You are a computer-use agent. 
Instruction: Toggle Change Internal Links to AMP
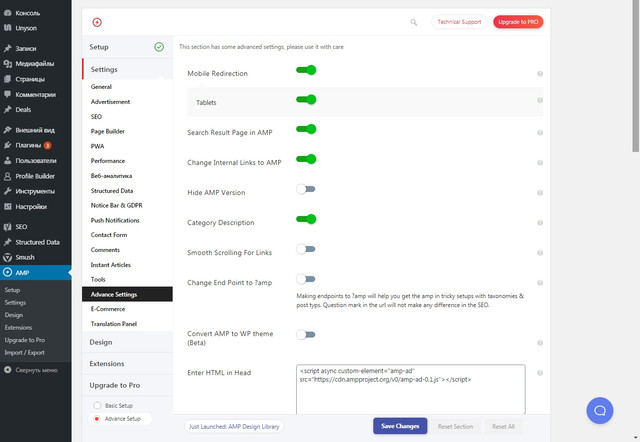coord(306,159)
